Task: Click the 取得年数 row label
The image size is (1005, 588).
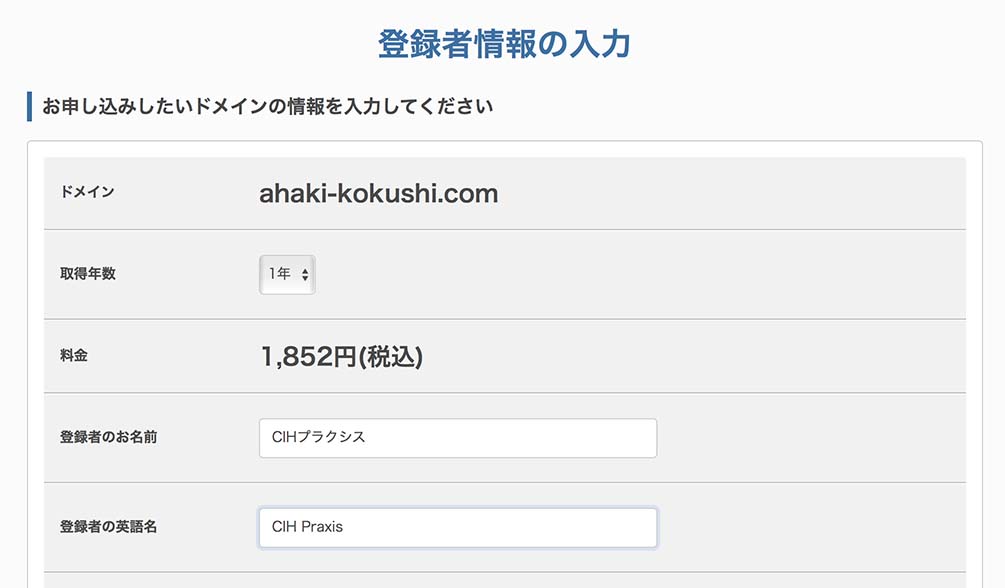Action: (88, 274)
